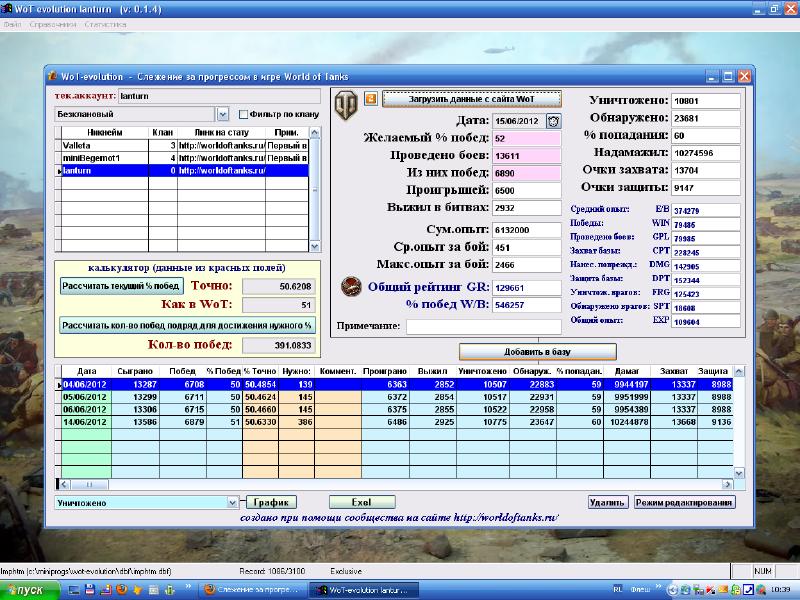
Task: Click right arrow of horizontal table scrollbar
Action: pyautogui.click(x=728, y=484)
